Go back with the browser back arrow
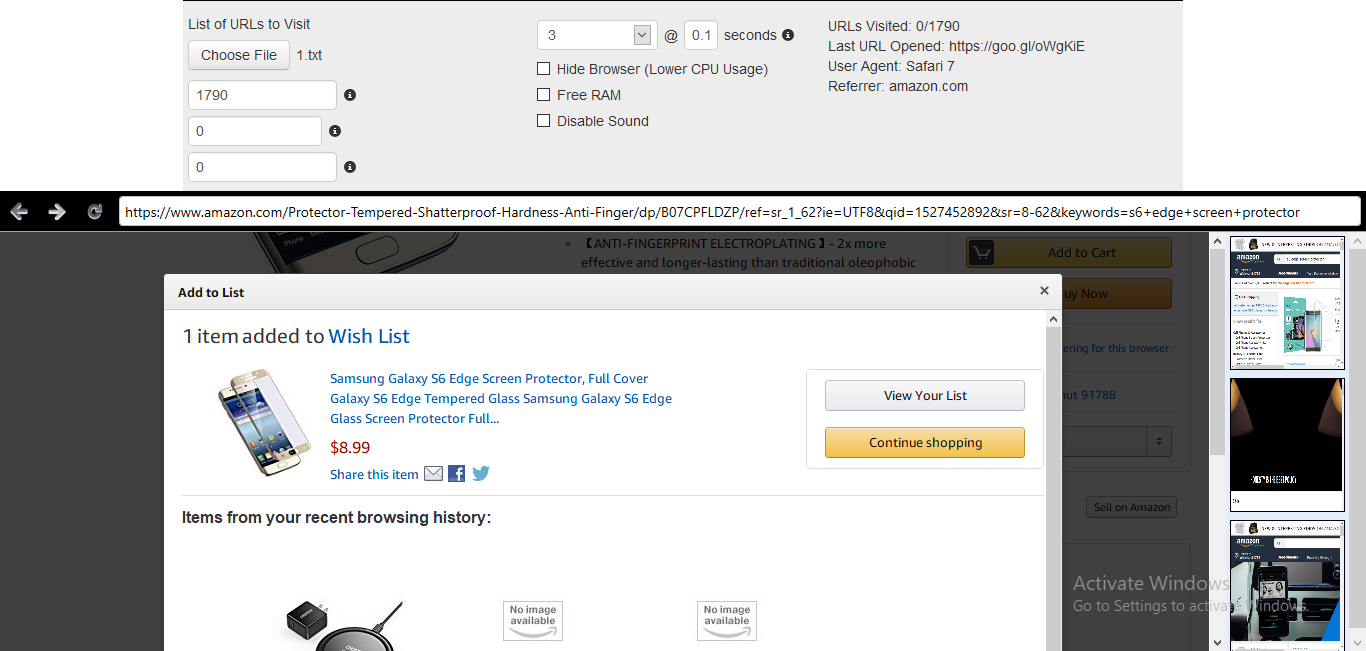Screen dimensions: 1366x651 click(19, 212)
